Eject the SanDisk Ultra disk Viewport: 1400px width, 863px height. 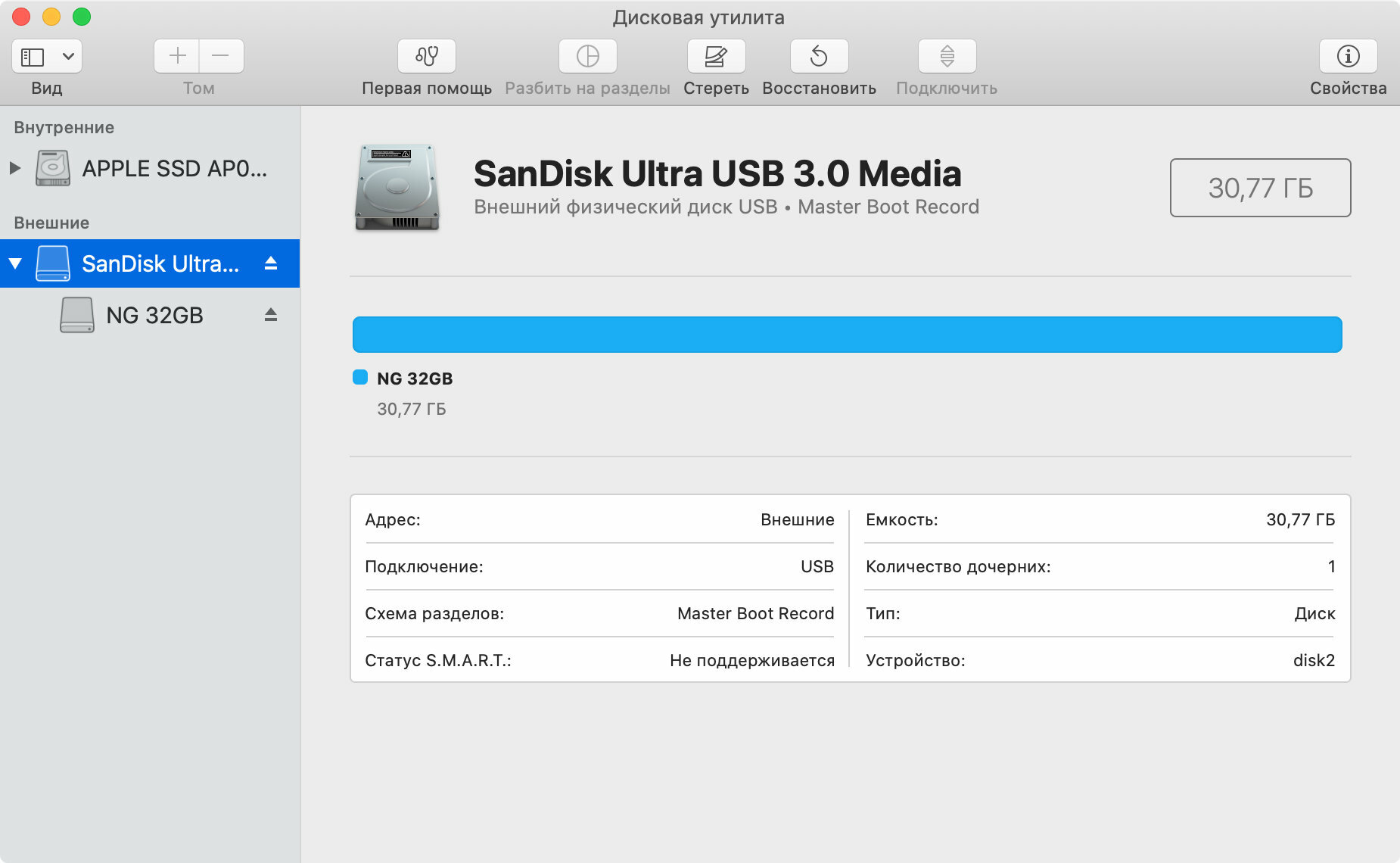(x=271, y=263)
